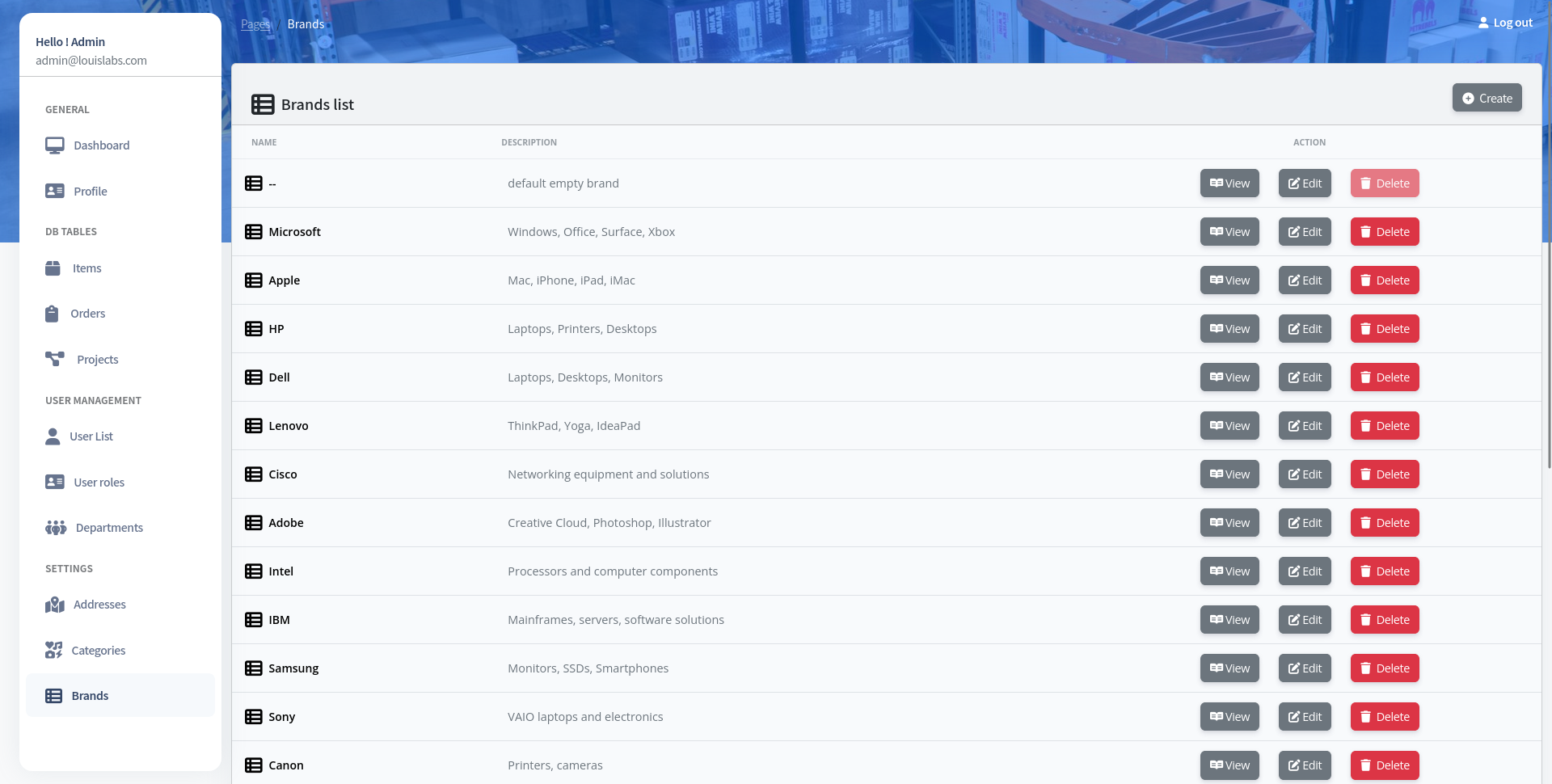Edit the Lenovo brand entry
Viewport: 1552px width, 784px height.
(1305, 426)
